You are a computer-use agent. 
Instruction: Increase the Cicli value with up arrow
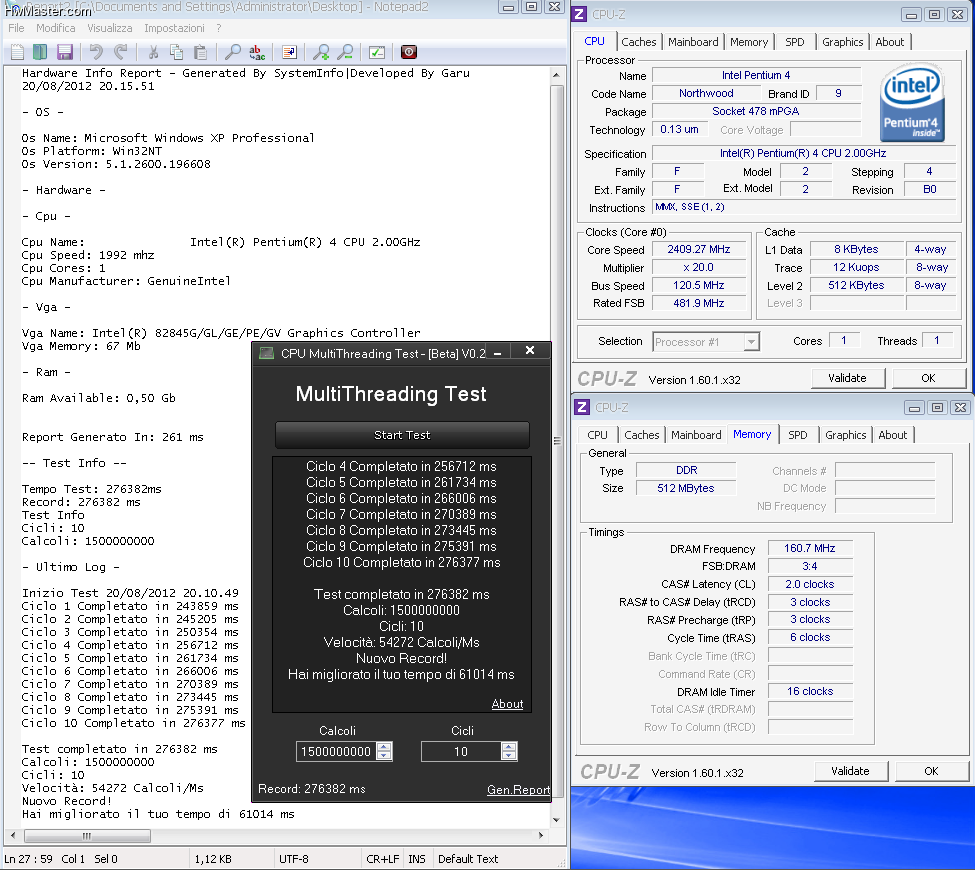pyautogui.click(x=509, y=747)
